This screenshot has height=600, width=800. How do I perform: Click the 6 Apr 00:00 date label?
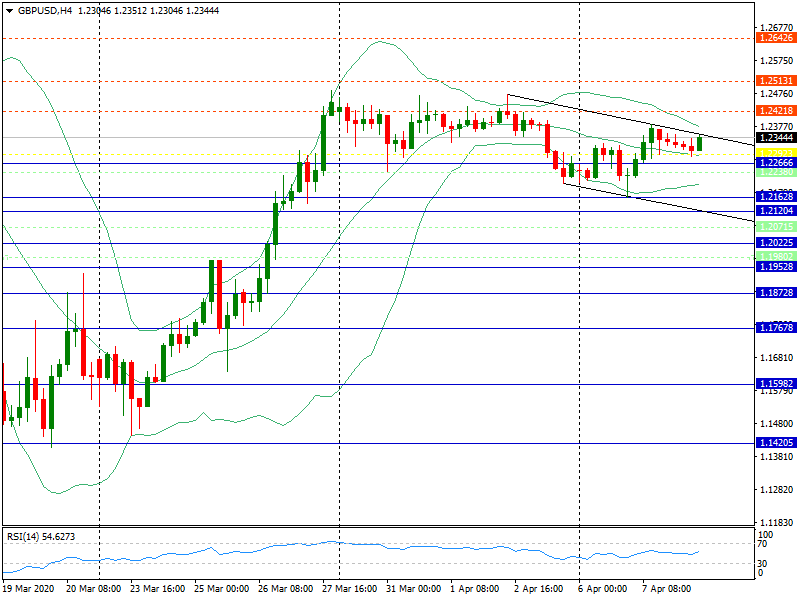602,589
